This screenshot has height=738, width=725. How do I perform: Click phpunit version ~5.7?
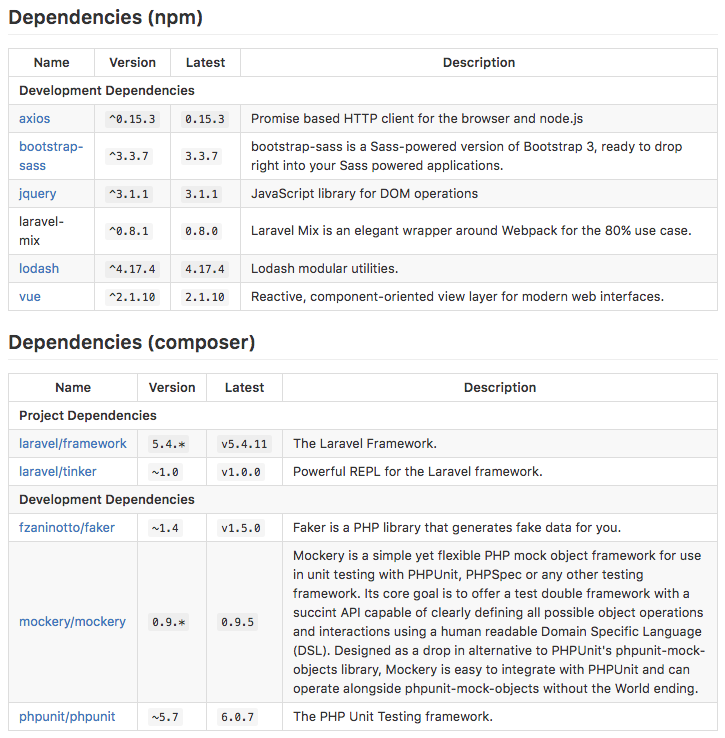[165, 717]
